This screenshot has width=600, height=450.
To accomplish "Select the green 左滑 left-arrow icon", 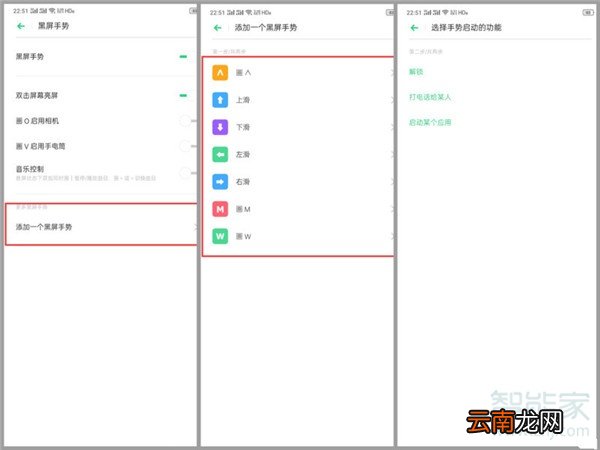I will (220, 155).
